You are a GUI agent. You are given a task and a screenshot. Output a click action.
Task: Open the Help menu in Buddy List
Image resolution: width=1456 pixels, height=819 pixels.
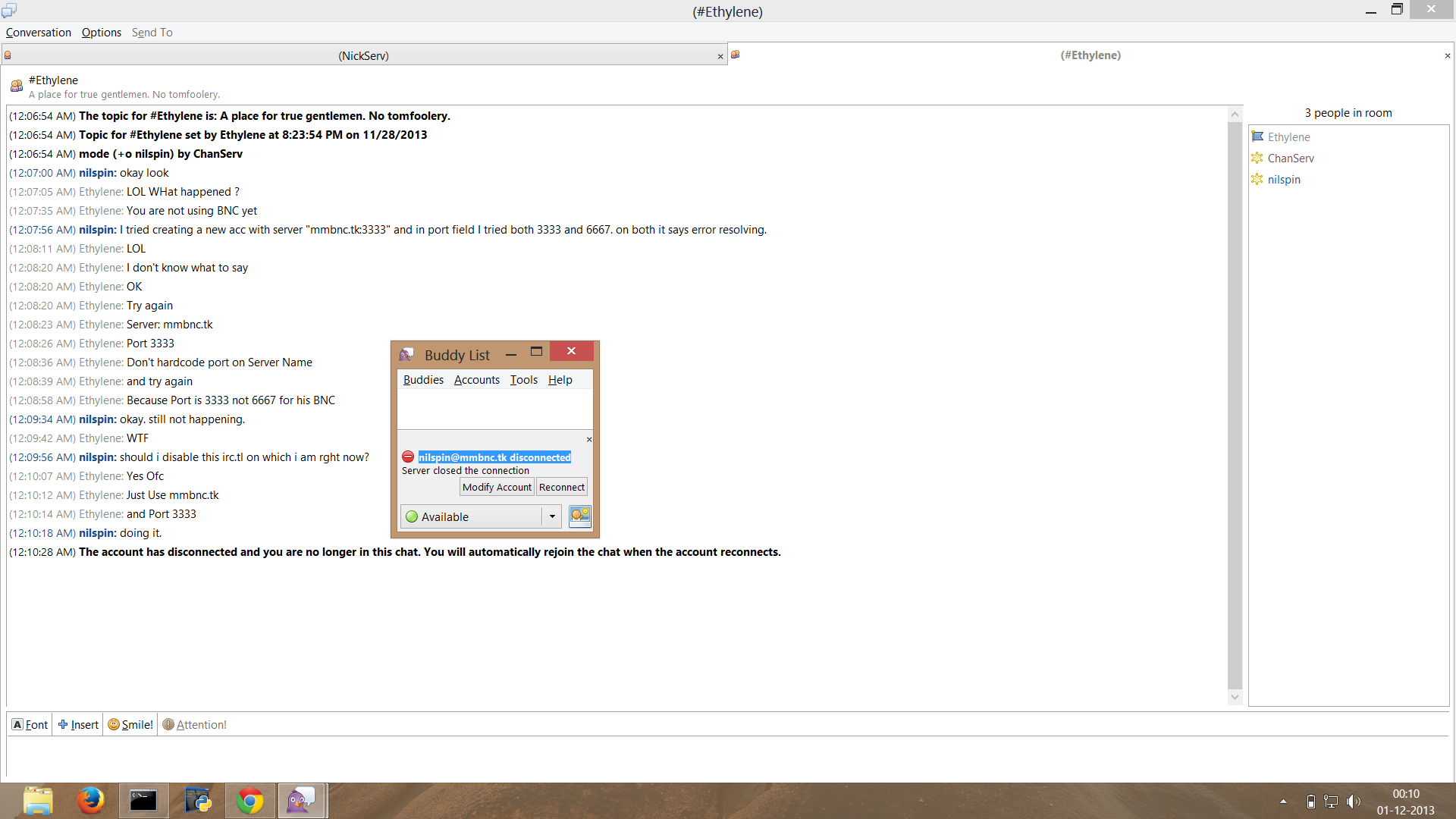560,380
